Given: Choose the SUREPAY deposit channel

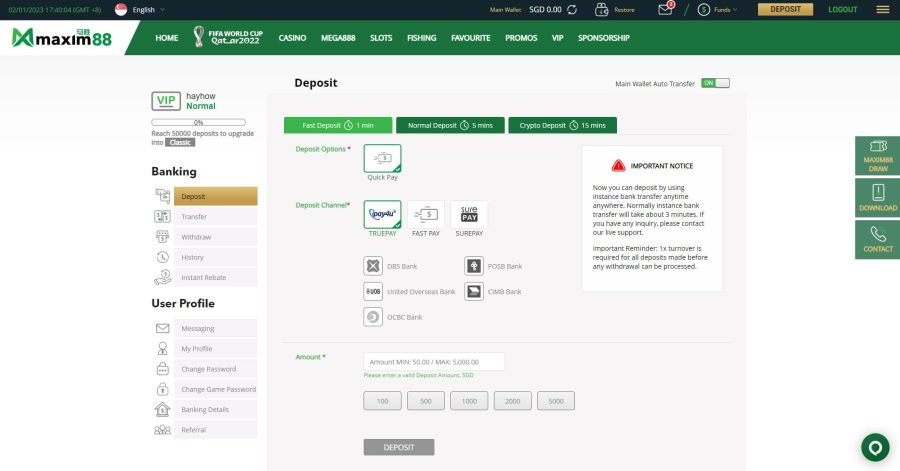Looking at the screenshot, I should tap(469, 215).
